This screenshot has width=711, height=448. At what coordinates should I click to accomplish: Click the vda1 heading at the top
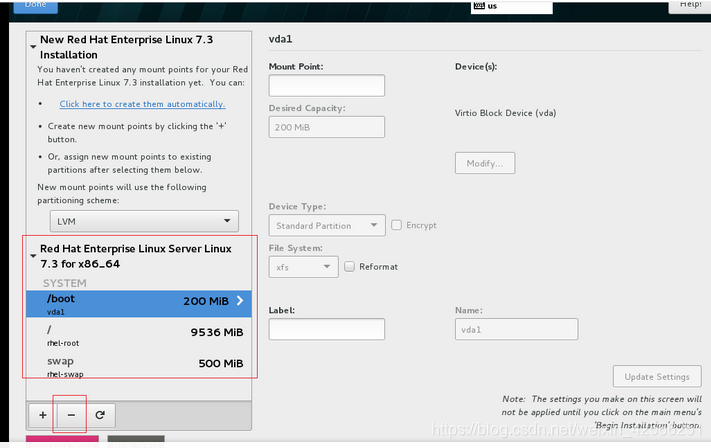tap(280, 39)
